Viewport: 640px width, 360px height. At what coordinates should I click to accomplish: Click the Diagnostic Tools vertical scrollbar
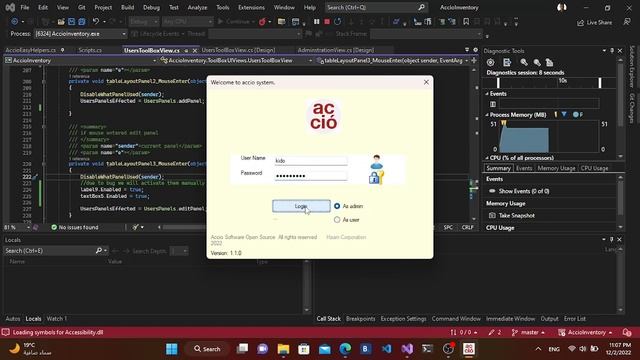[621, 108]
